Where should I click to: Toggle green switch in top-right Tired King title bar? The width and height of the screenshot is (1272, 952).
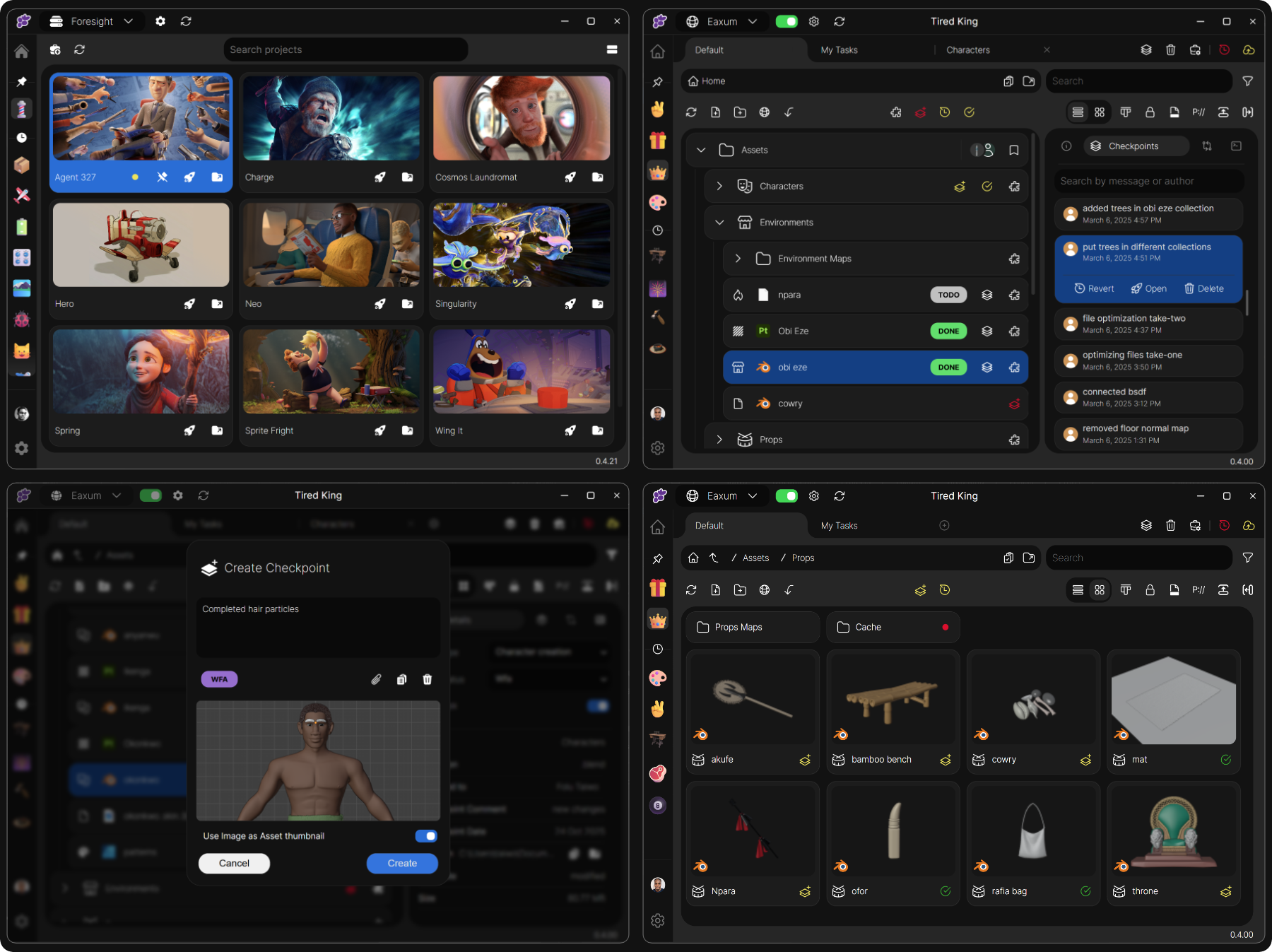[787, 21]
